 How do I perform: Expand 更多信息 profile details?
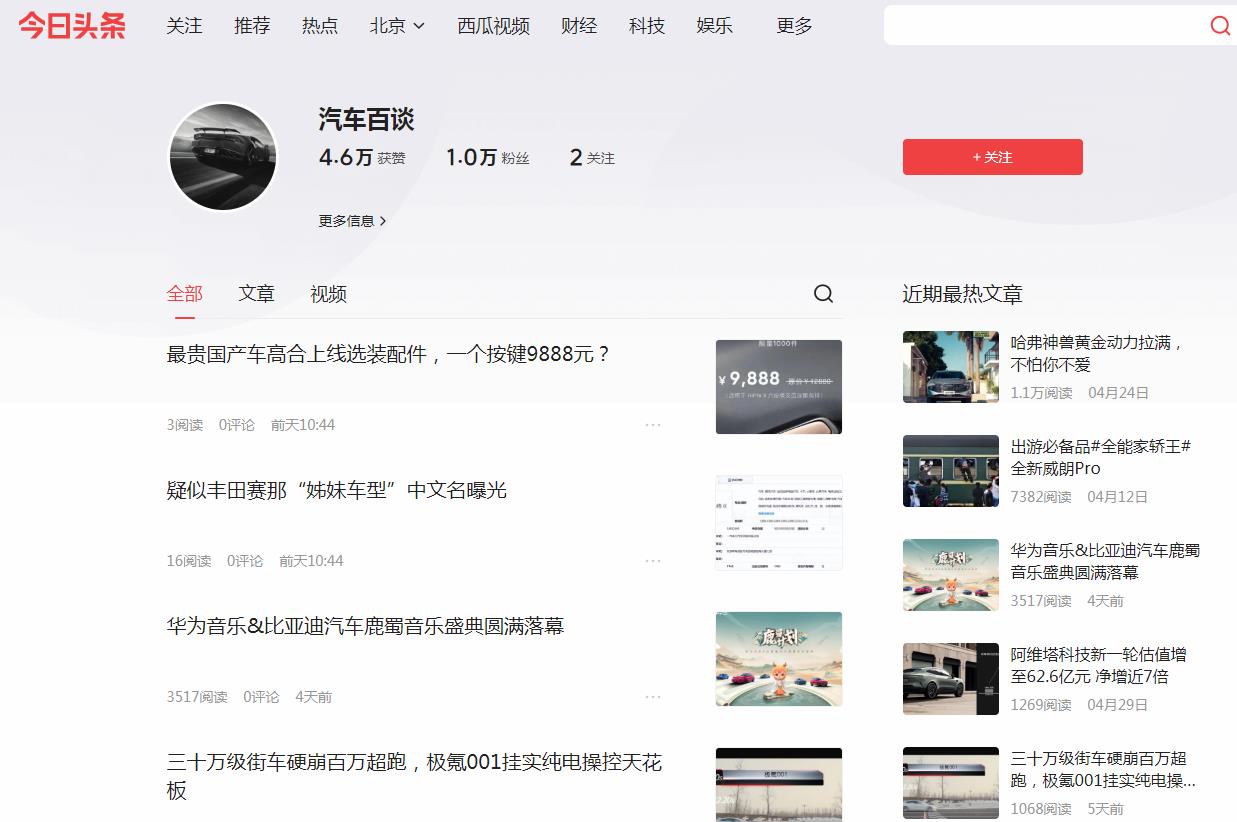point(352,221)
